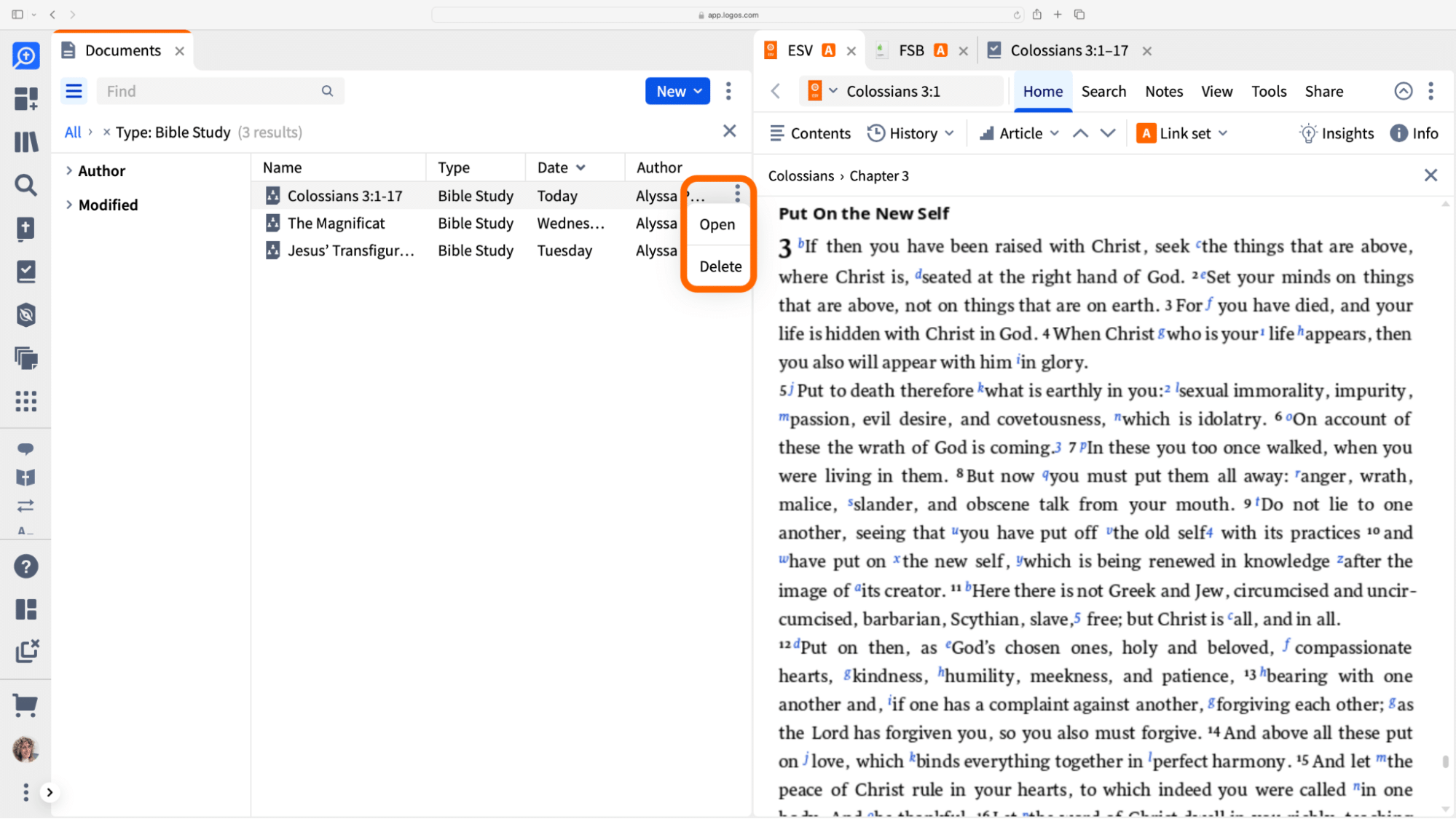Open the hamburger filter menu in Documents
This screenshot has height=819, width=1456.
pos(74,91)
